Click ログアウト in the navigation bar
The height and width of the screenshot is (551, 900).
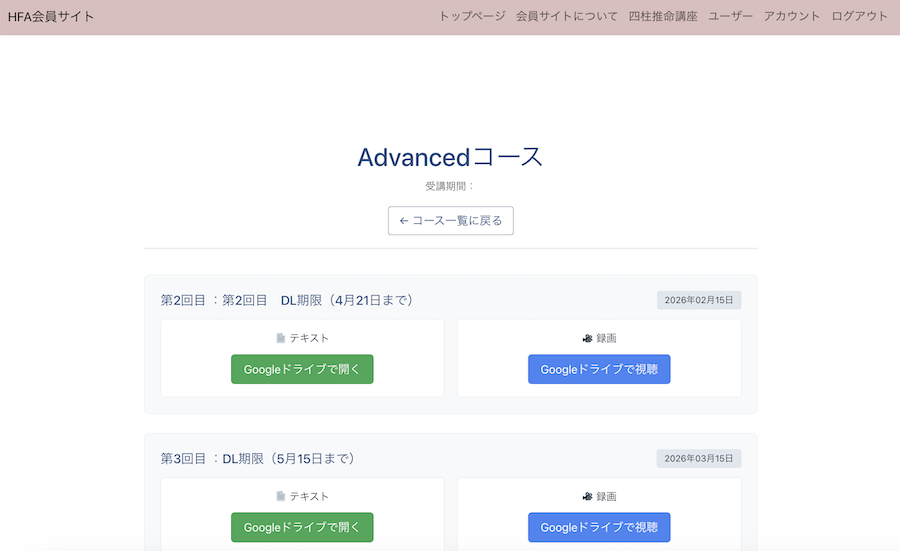point(859,16)
